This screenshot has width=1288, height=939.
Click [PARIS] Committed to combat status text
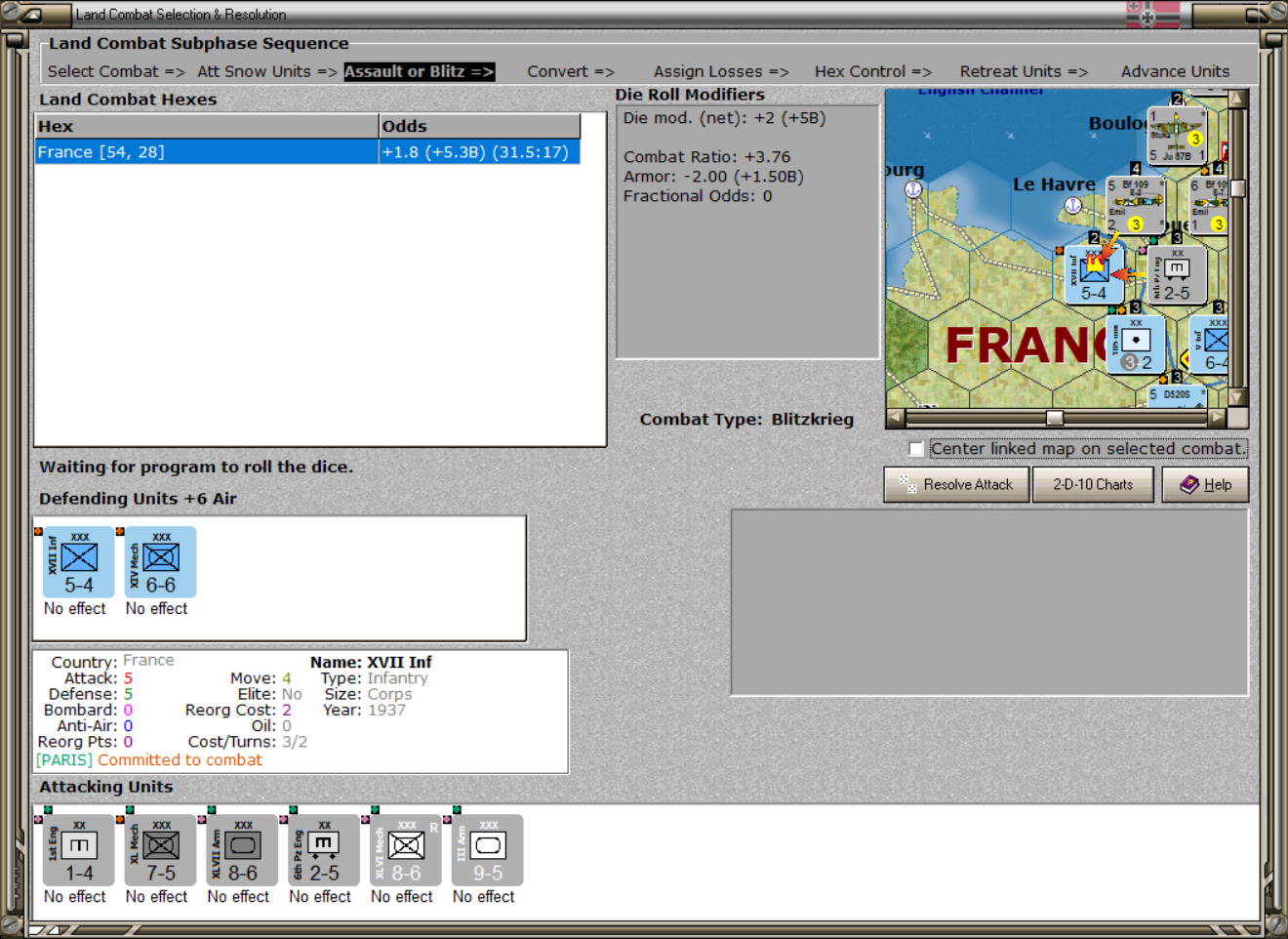148,759
